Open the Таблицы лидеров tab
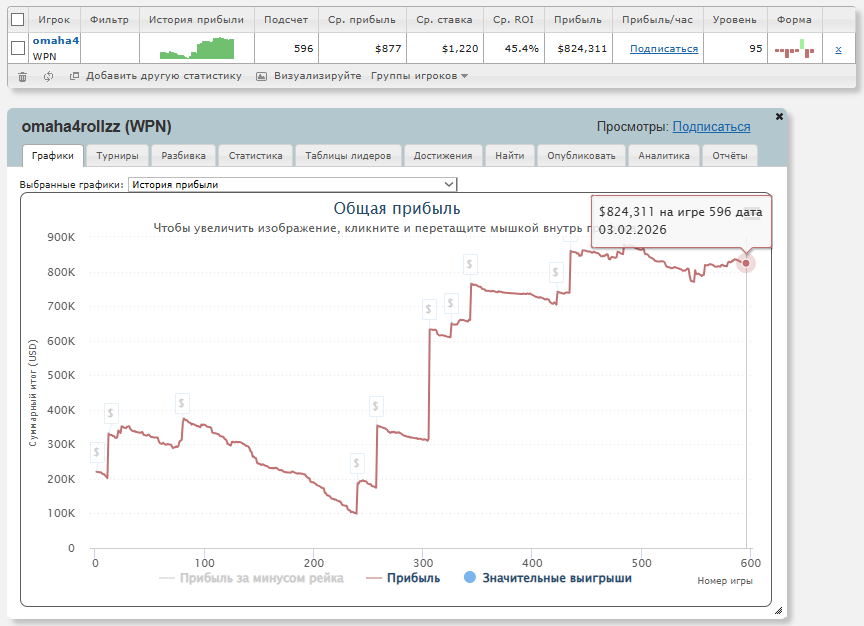 (346, 156)
